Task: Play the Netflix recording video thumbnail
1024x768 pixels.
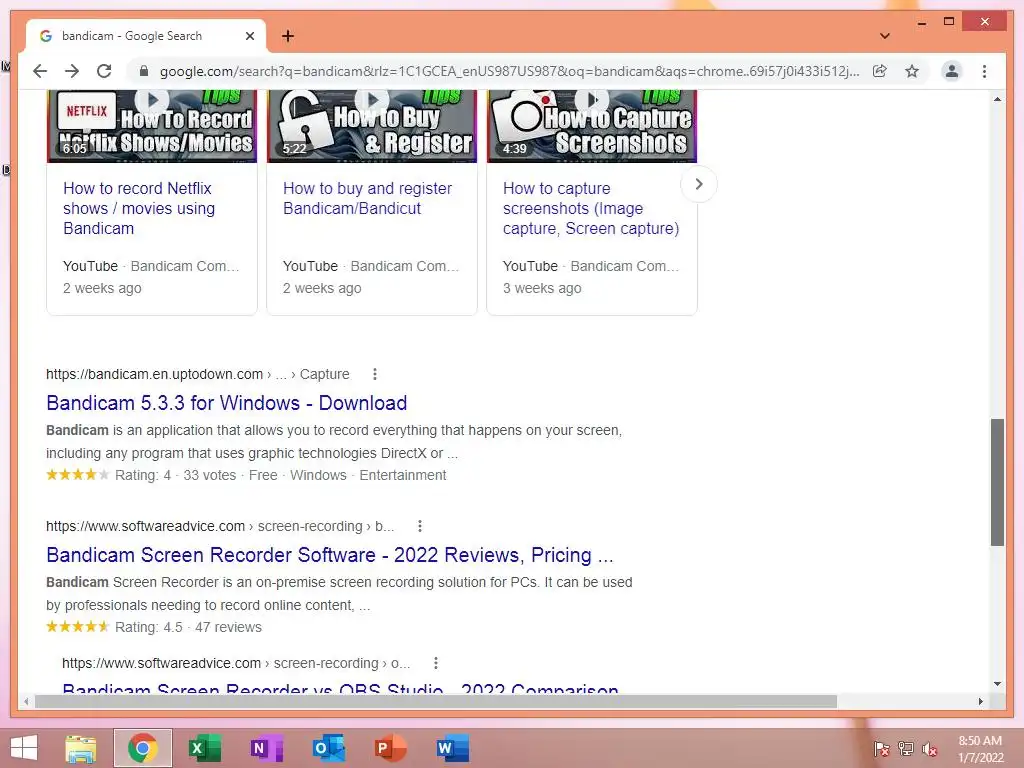Action: click(152, 126)
